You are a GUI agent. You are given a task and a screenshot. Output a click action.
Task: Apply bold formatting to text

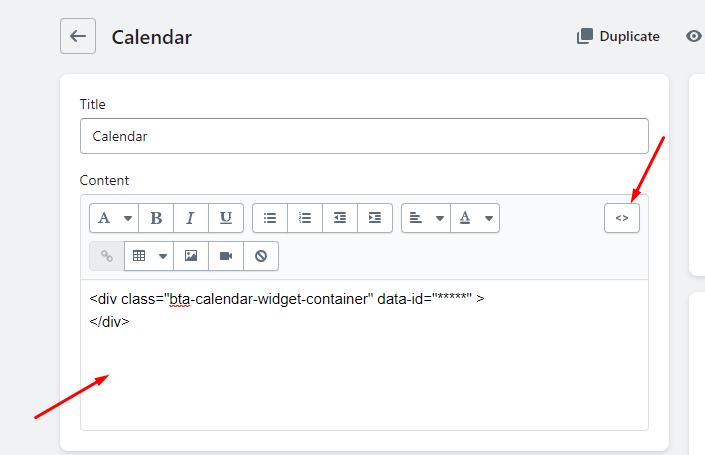[156, 218]
